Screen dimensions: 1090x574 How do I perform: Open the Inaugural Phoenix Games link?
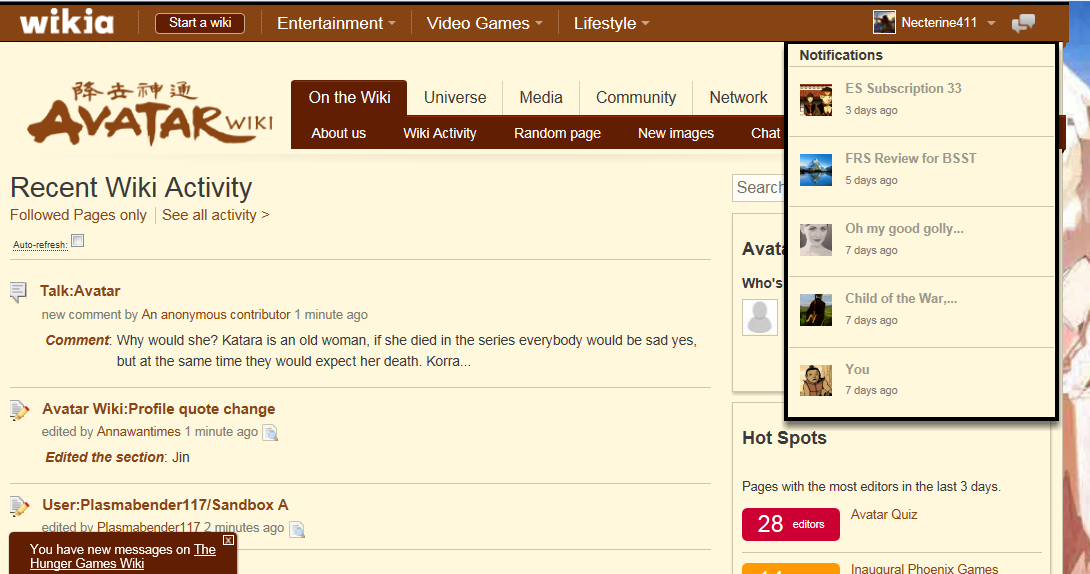tap(924, 568)
